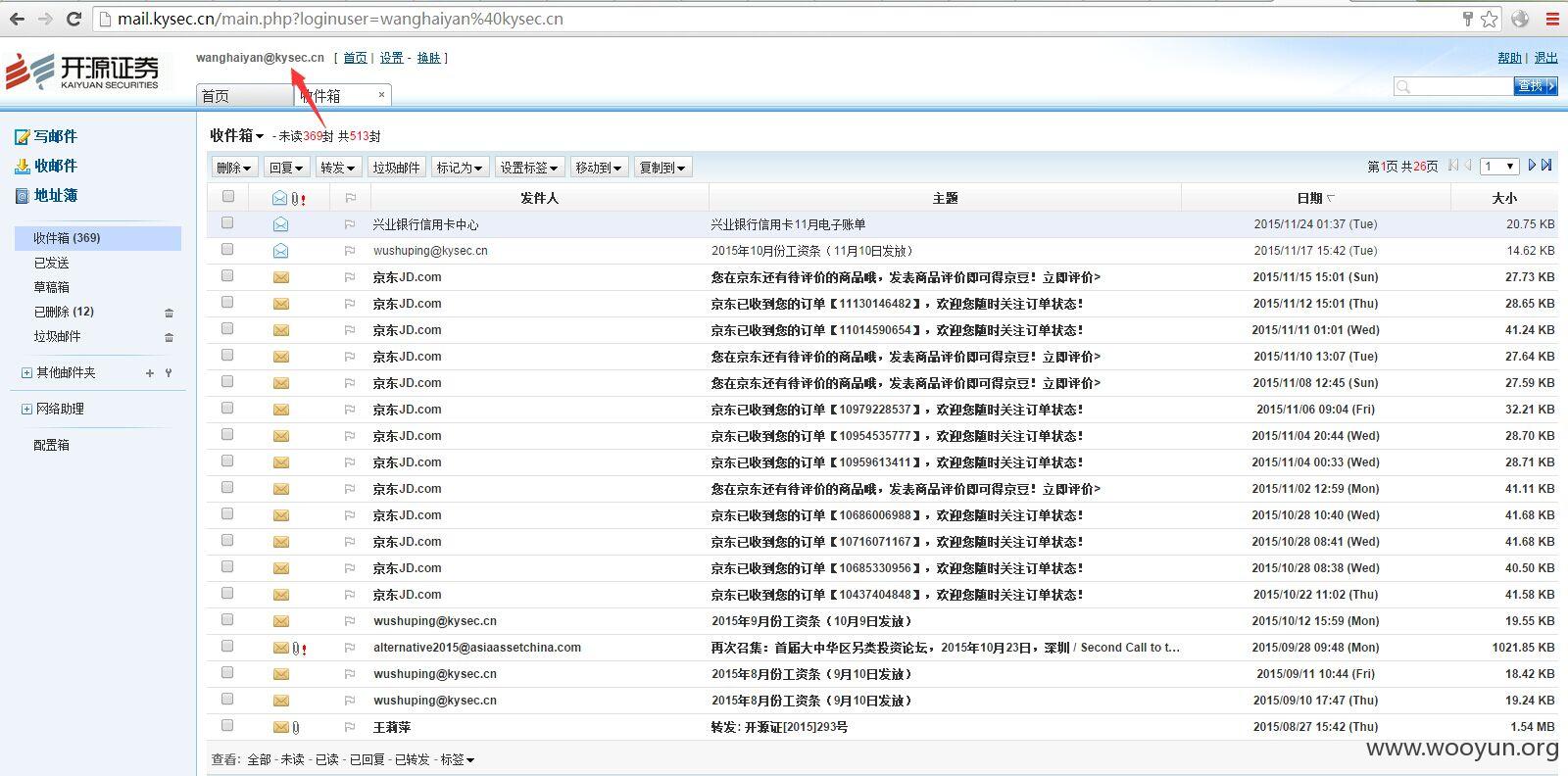Screen dimensions: 1568x776
Task: Click envelope icon of alternative2015 email row
Action: click(280, 648)
